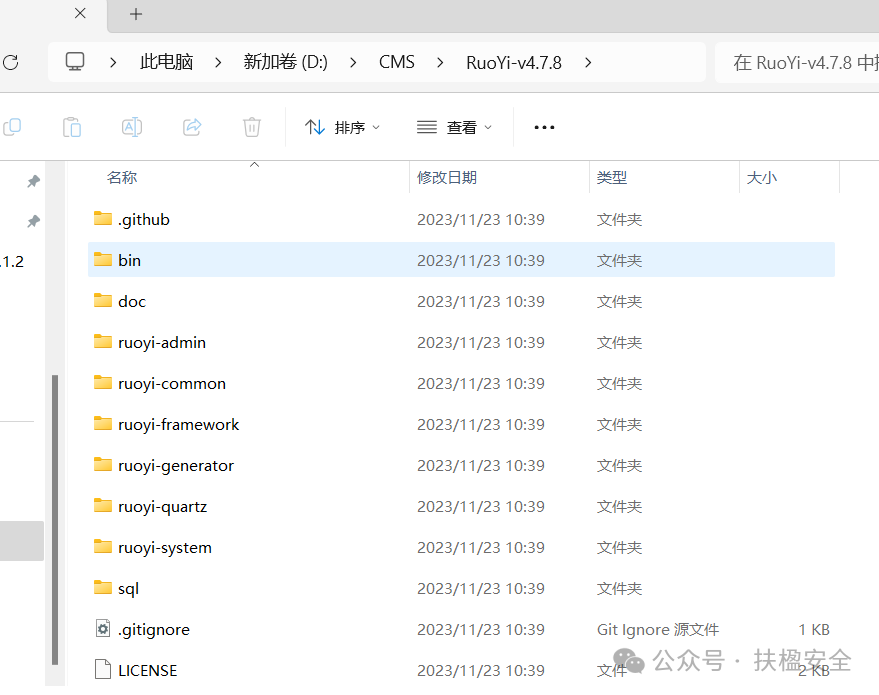Click the copy icon in toolbar

coord(12,127)
